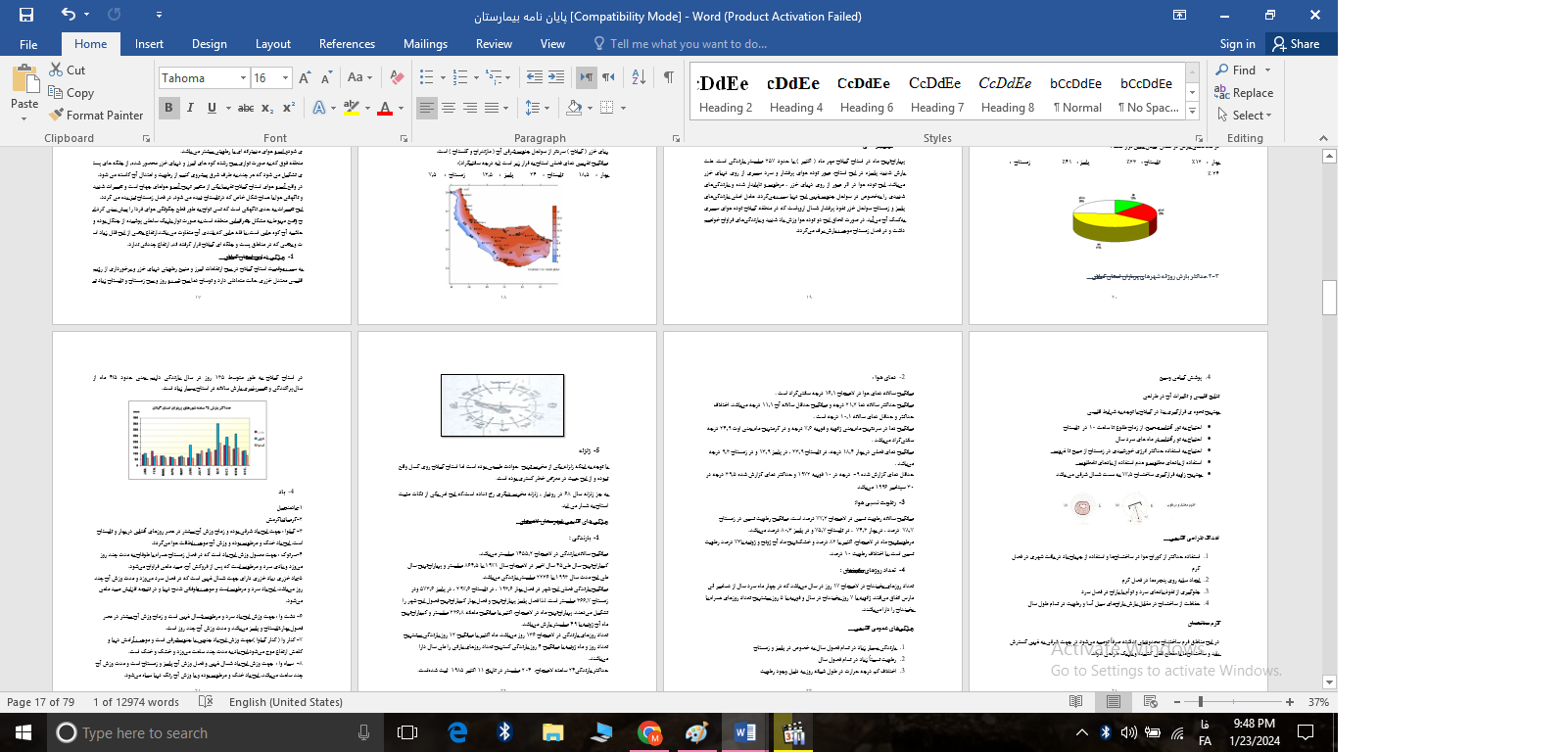Viewport: 1568px width, 752px height.
Task: Expand the font size dropdown
Action: (x=285, y=78)
